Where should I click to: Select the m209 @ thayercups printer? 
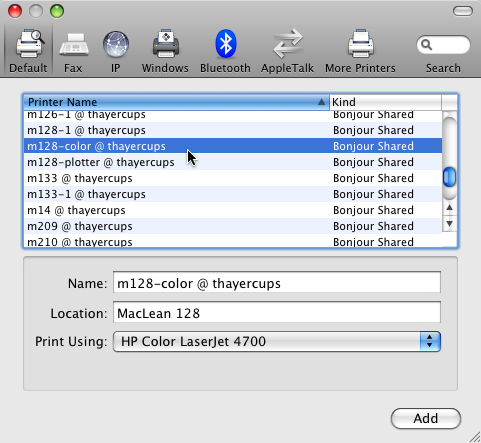click(233, 226)
